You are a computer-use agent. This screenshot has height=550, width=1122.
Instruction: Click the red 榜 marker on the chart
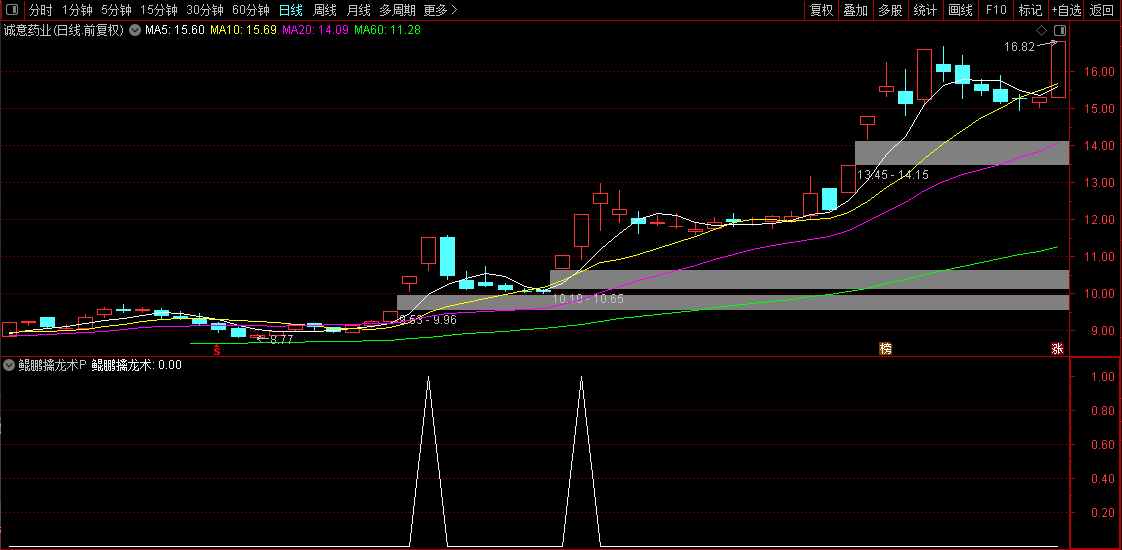[885, 348]
